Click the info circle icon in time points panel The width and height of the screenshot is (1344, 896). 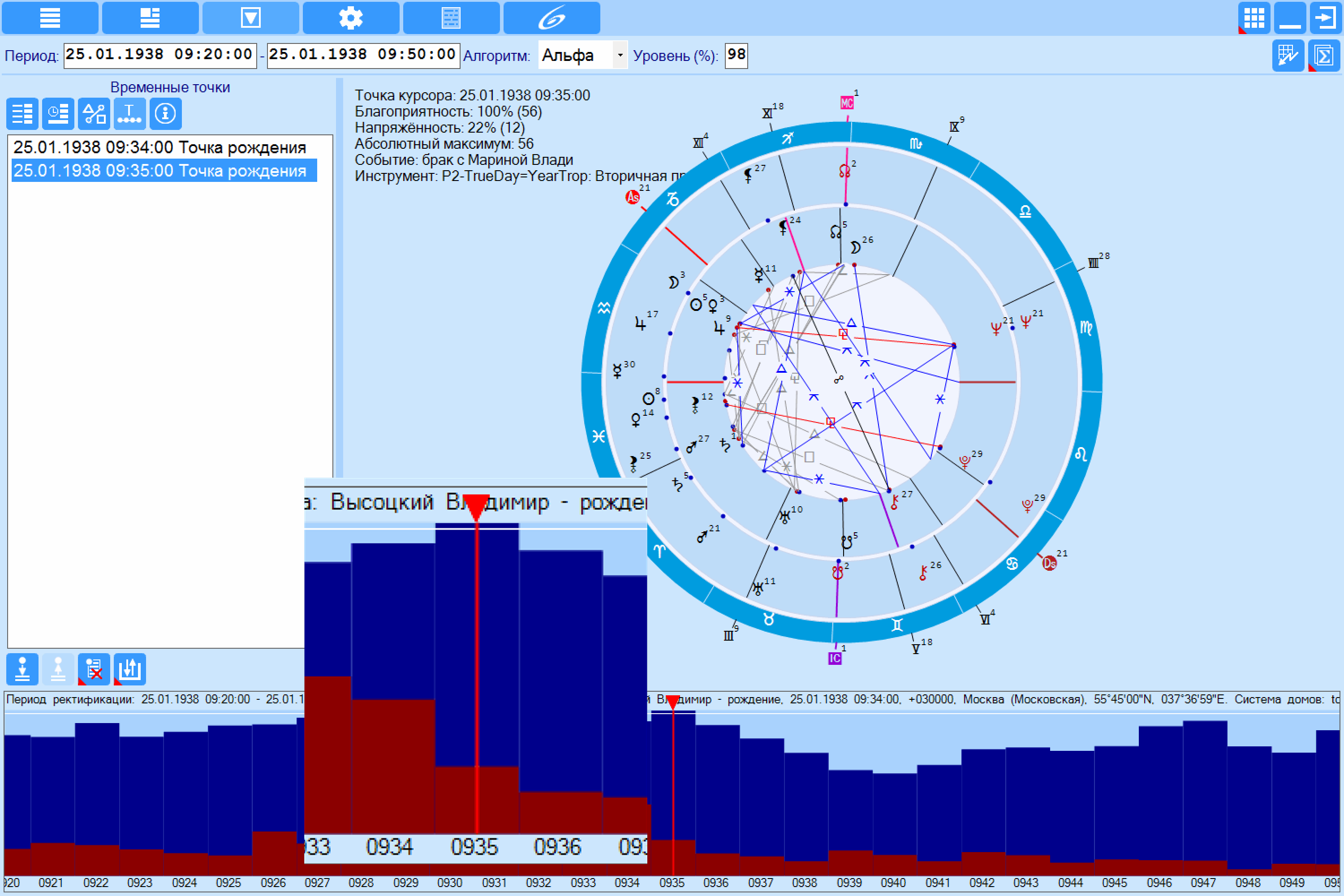(x=166, y=114)
